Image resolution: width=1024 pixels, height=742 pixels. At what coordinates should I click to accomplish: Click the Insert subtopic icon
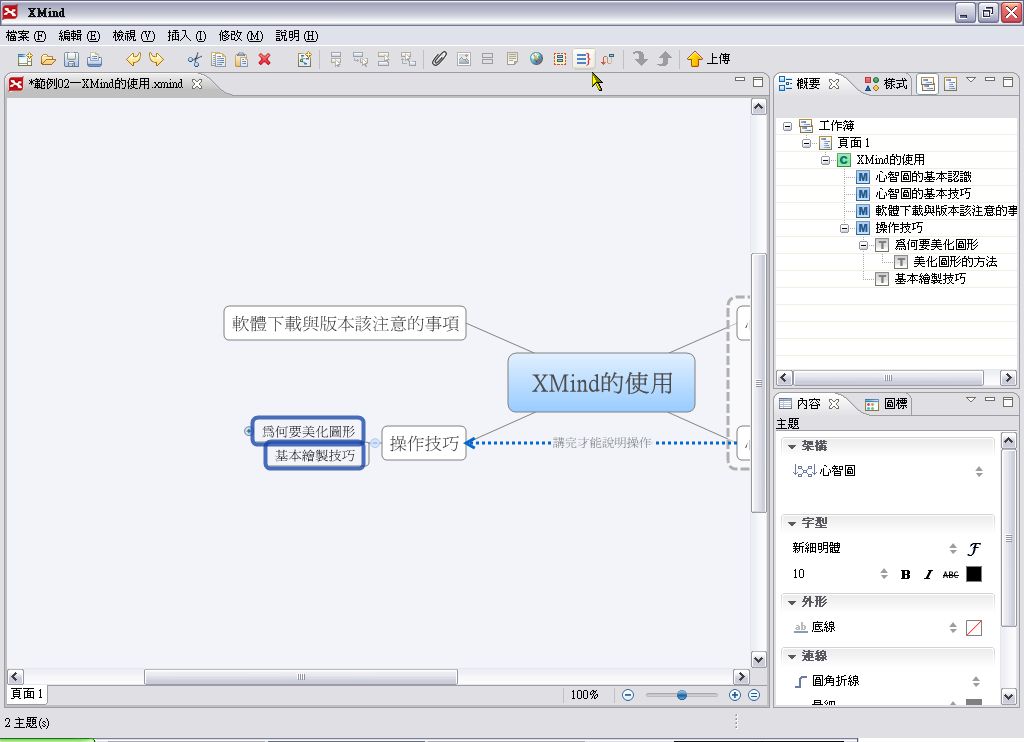360,59
